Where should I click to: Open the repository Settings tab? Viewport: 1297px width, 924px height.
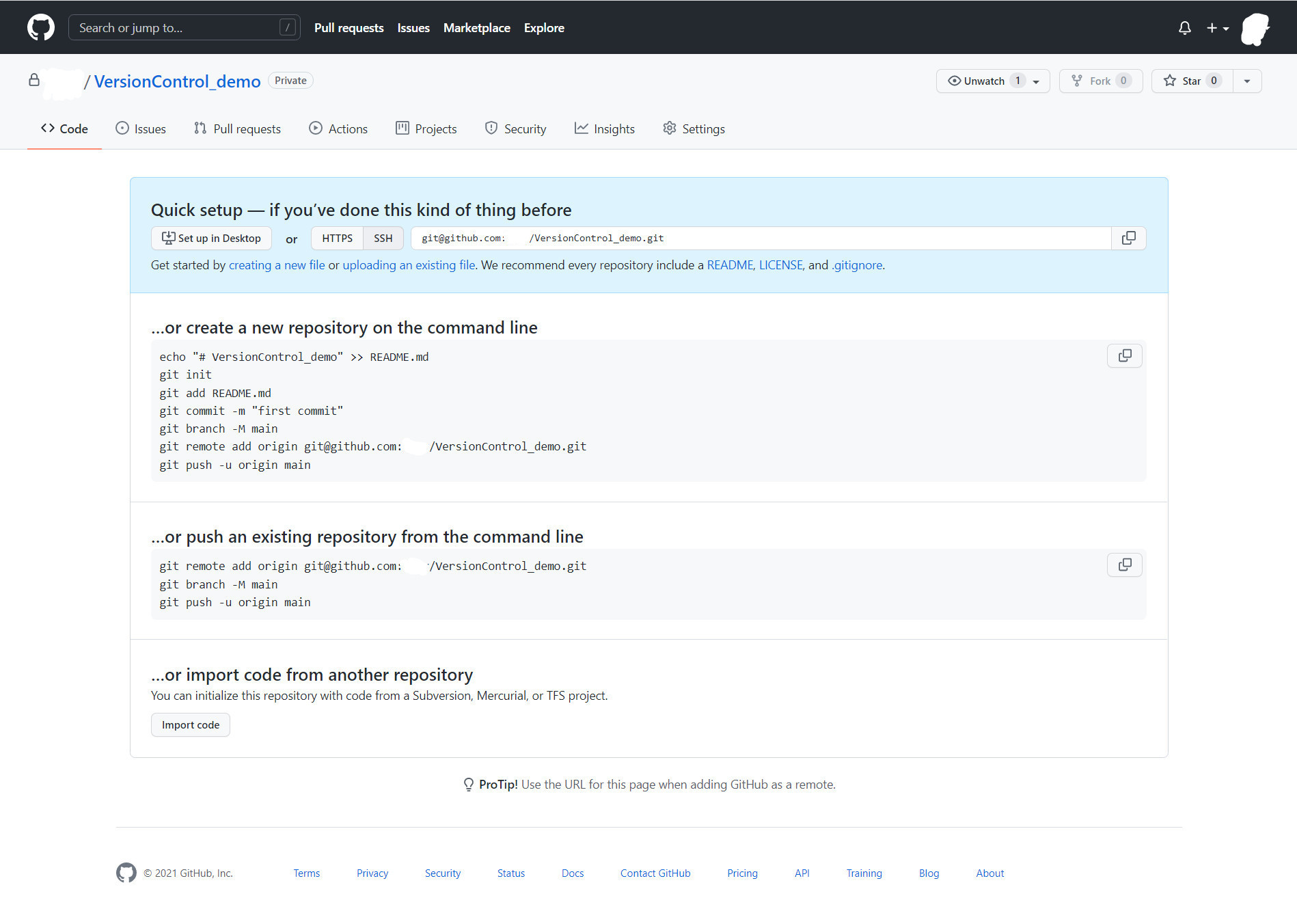tap(694, 128)
